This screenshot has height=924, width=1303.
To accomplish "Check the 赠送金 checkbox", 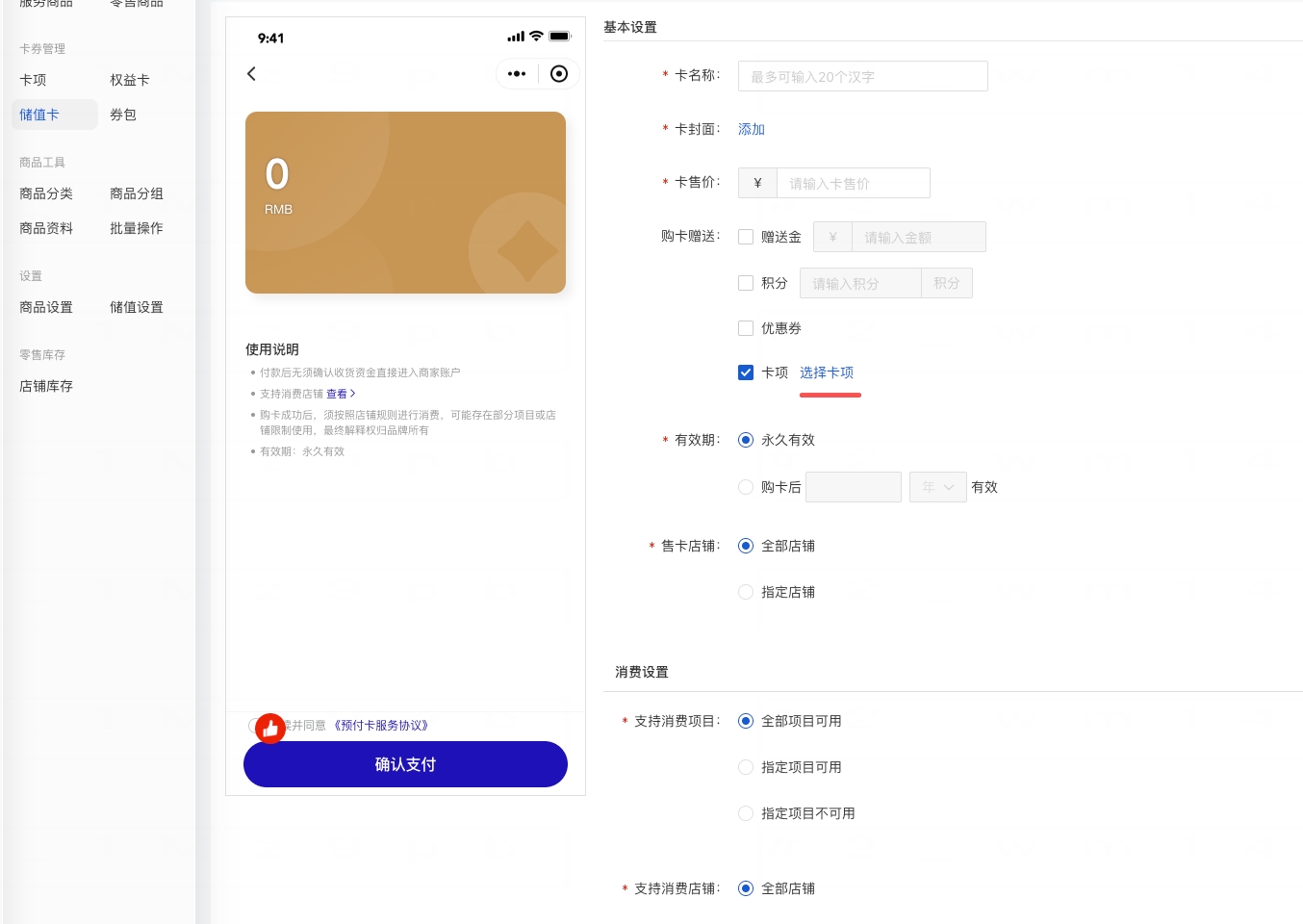I will [746, 237].
